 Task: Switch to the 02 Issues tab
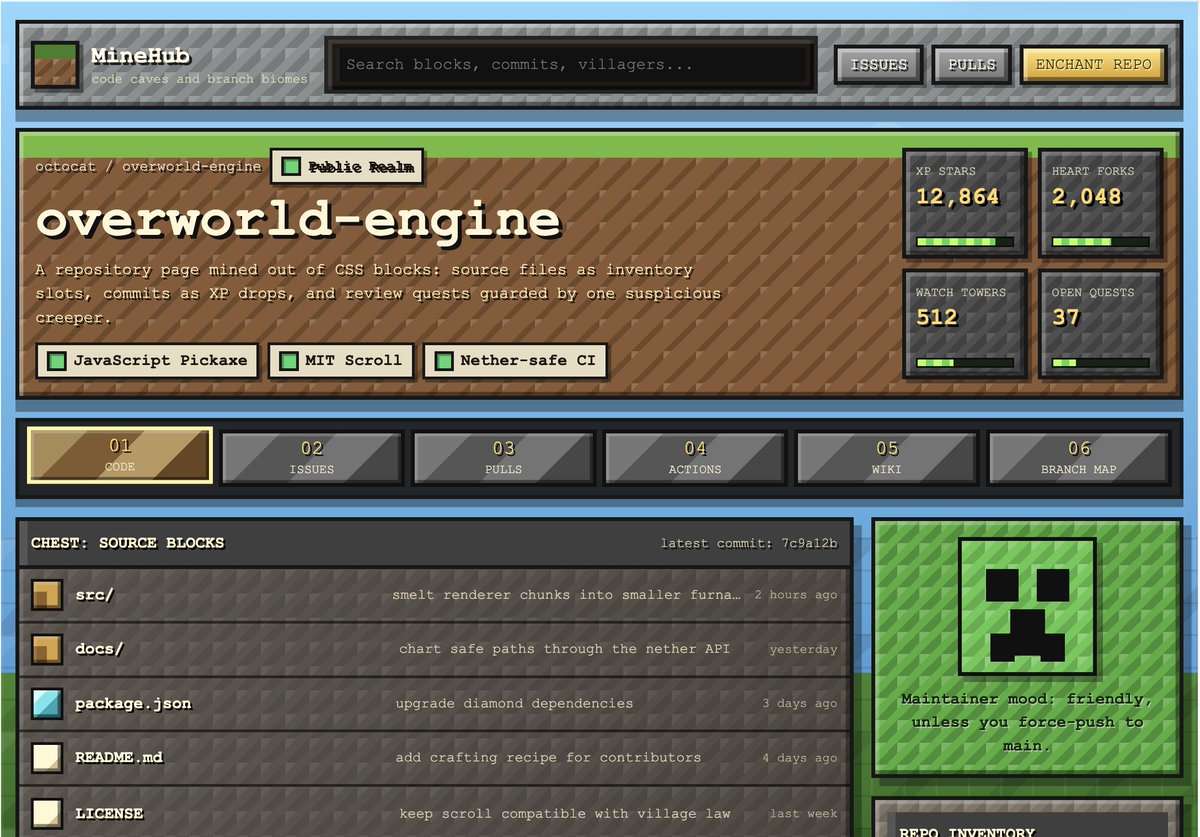click(x=312, y=457)
